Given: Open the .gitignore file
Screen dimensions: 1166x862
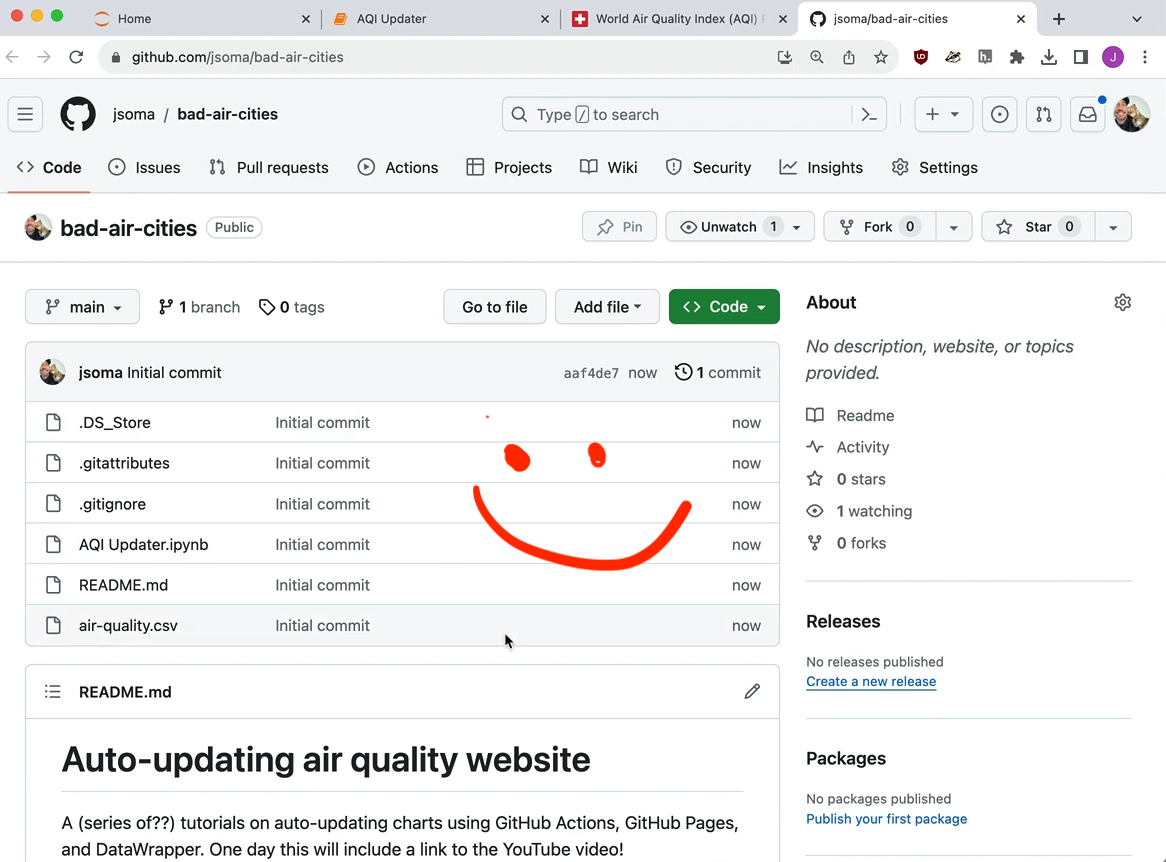Looking at the screenshot, I should 112,504.
